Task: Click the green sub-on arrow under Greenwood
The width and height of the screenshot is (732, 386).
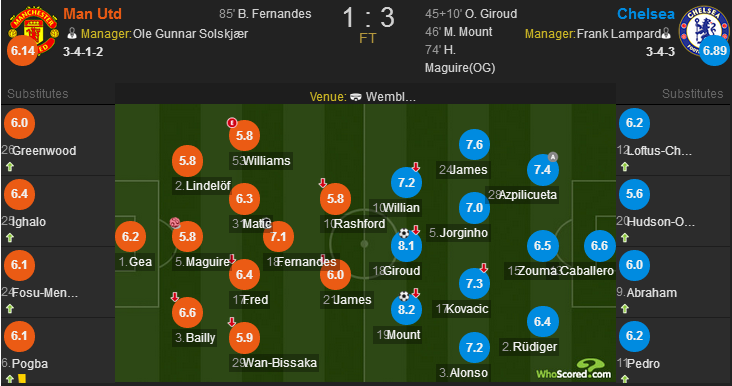Action: coord(10,166)
